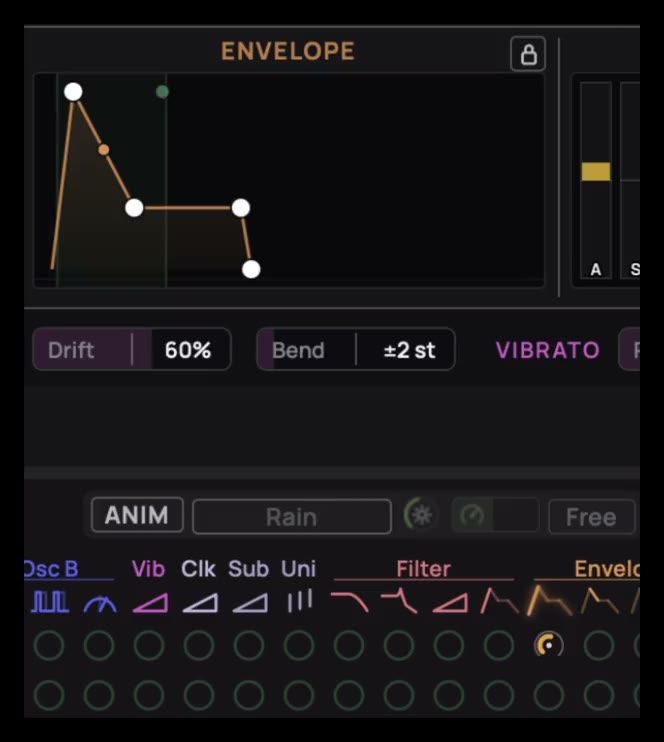This screenshot has height=742, width=664.
Task: Click second-row mod slot under Sub ramp
Action: click(249, 695)
